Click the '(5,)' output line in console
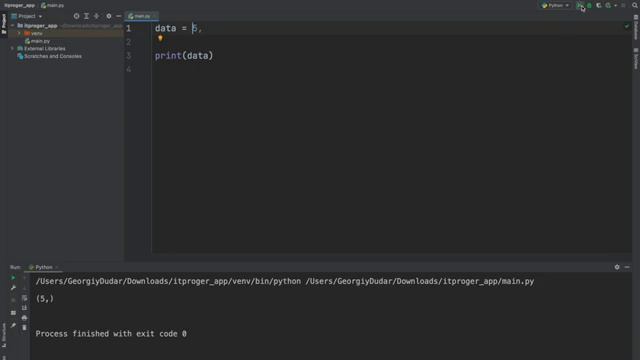Screen dimensions: 640x360 (44, 298)
